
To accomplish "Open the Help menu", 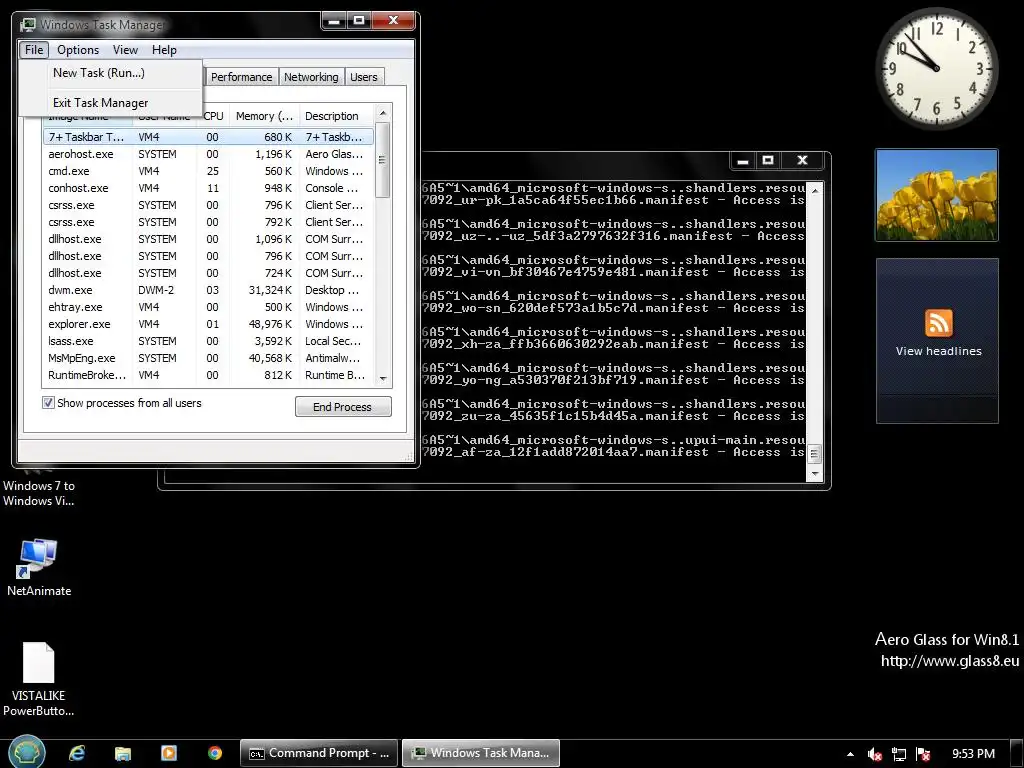I will [x=164, y=50].
